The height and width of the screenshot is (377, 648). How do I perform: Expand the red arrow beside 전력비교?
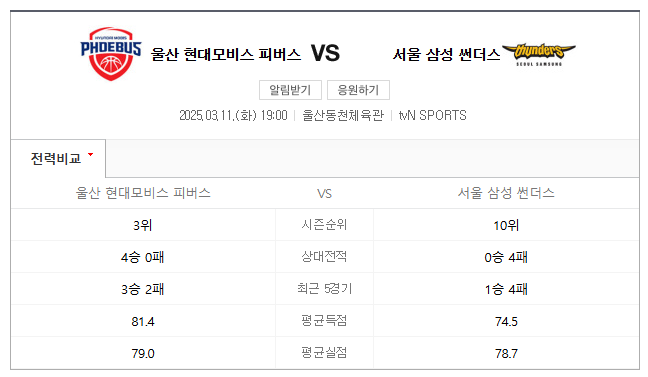[x=91, y=155]
